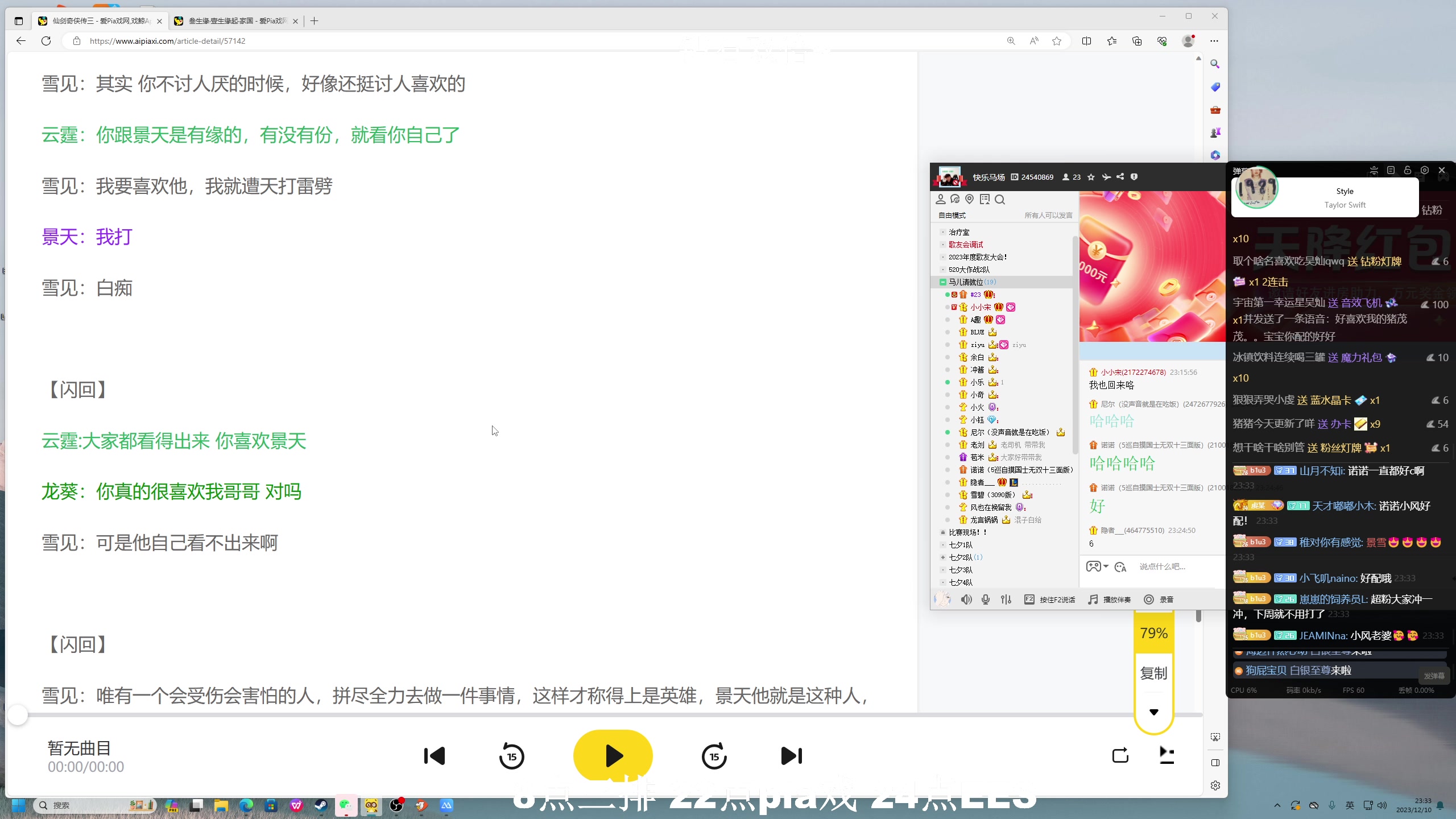Expand the 七夕2队 team group
Screen dimensions: 1456x819
tap(942, 557)
